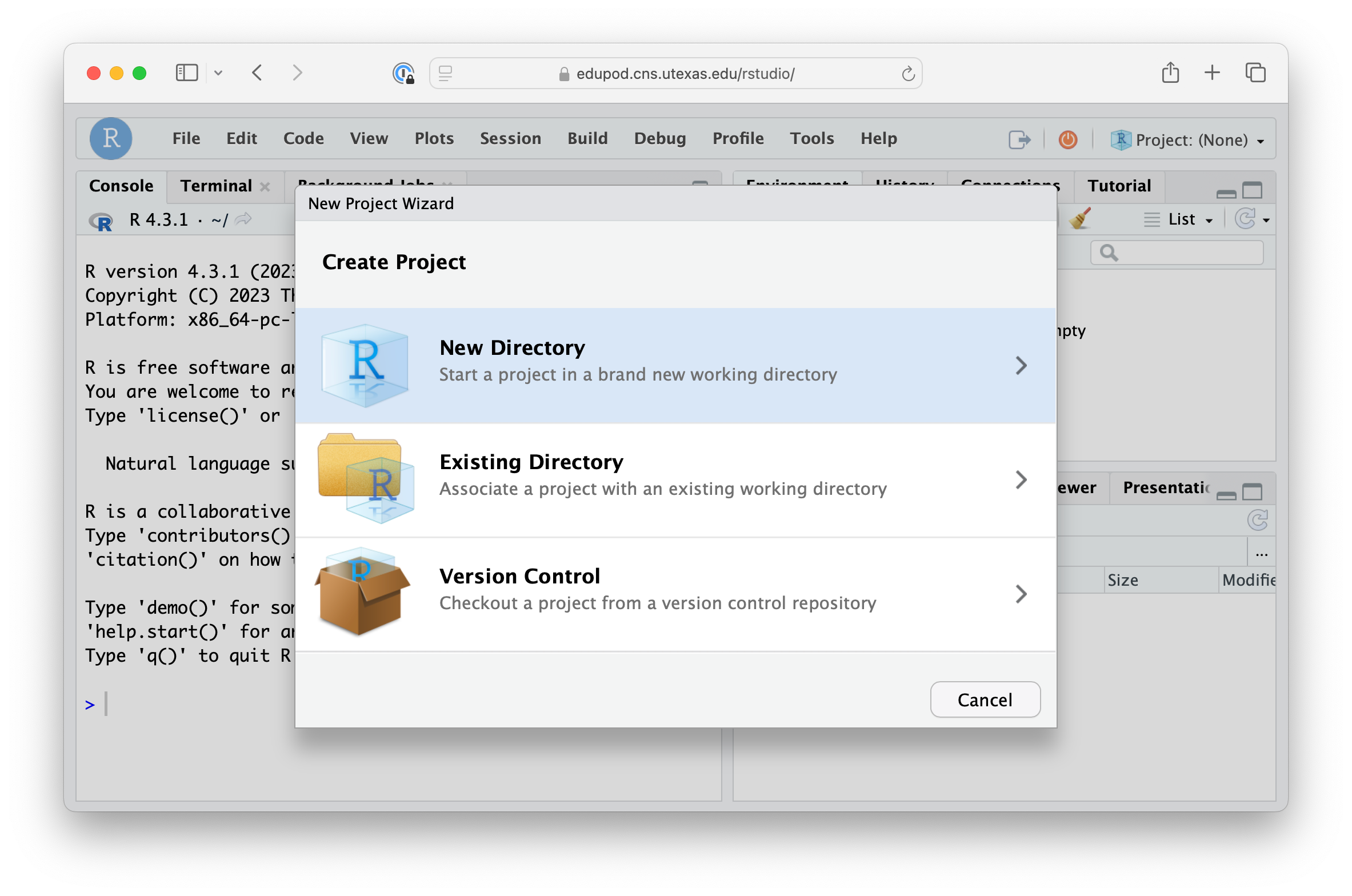The height and width of the screenshot is (896, 1352).
Task: Open the Tools menu
Action: point(811,139)
